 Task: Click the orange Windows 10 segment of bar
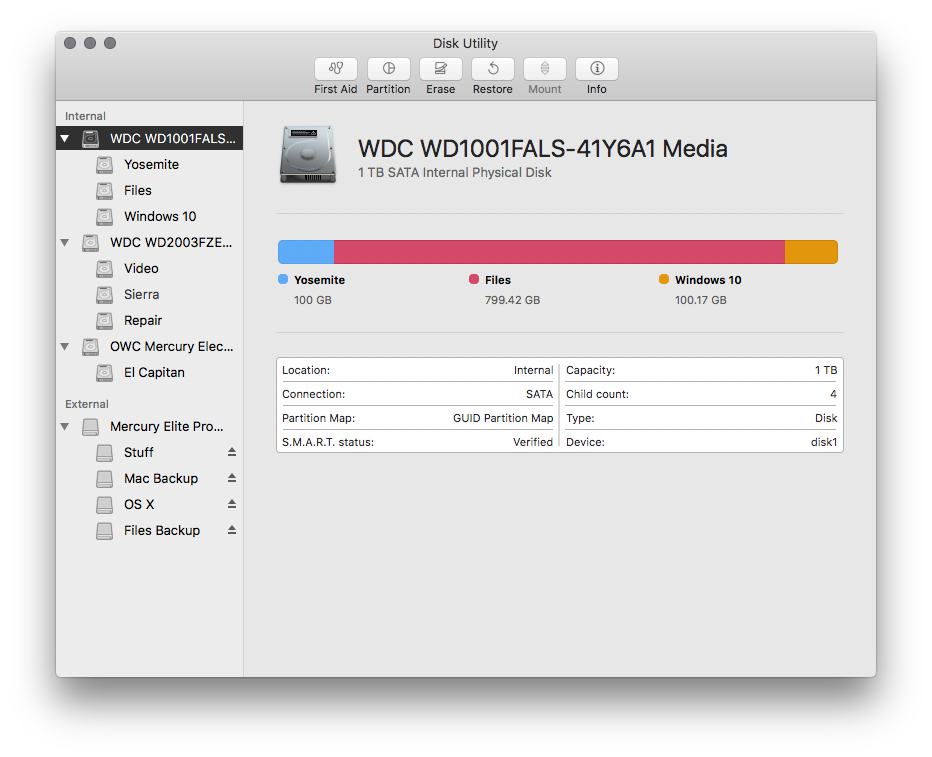(811, 252)
